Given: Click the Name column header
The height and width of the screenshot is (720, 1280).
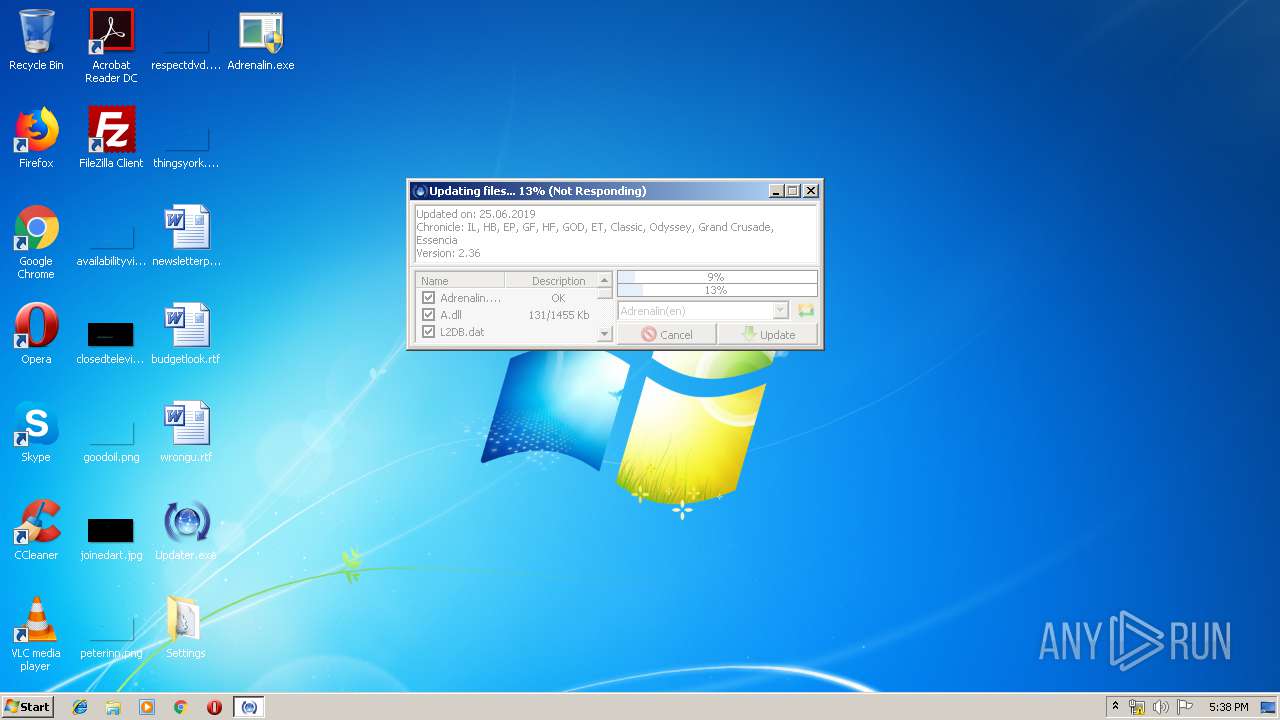Looking at the screenshot, I should click(x=460, y=281).
